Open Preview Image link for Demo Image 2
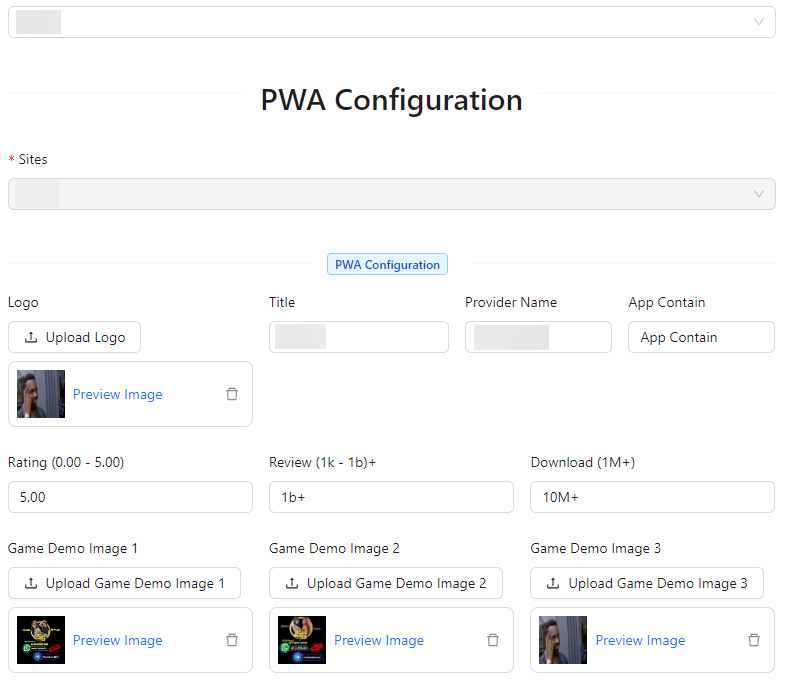The height and width of the screenshot is (684, 786). point(379,640)
